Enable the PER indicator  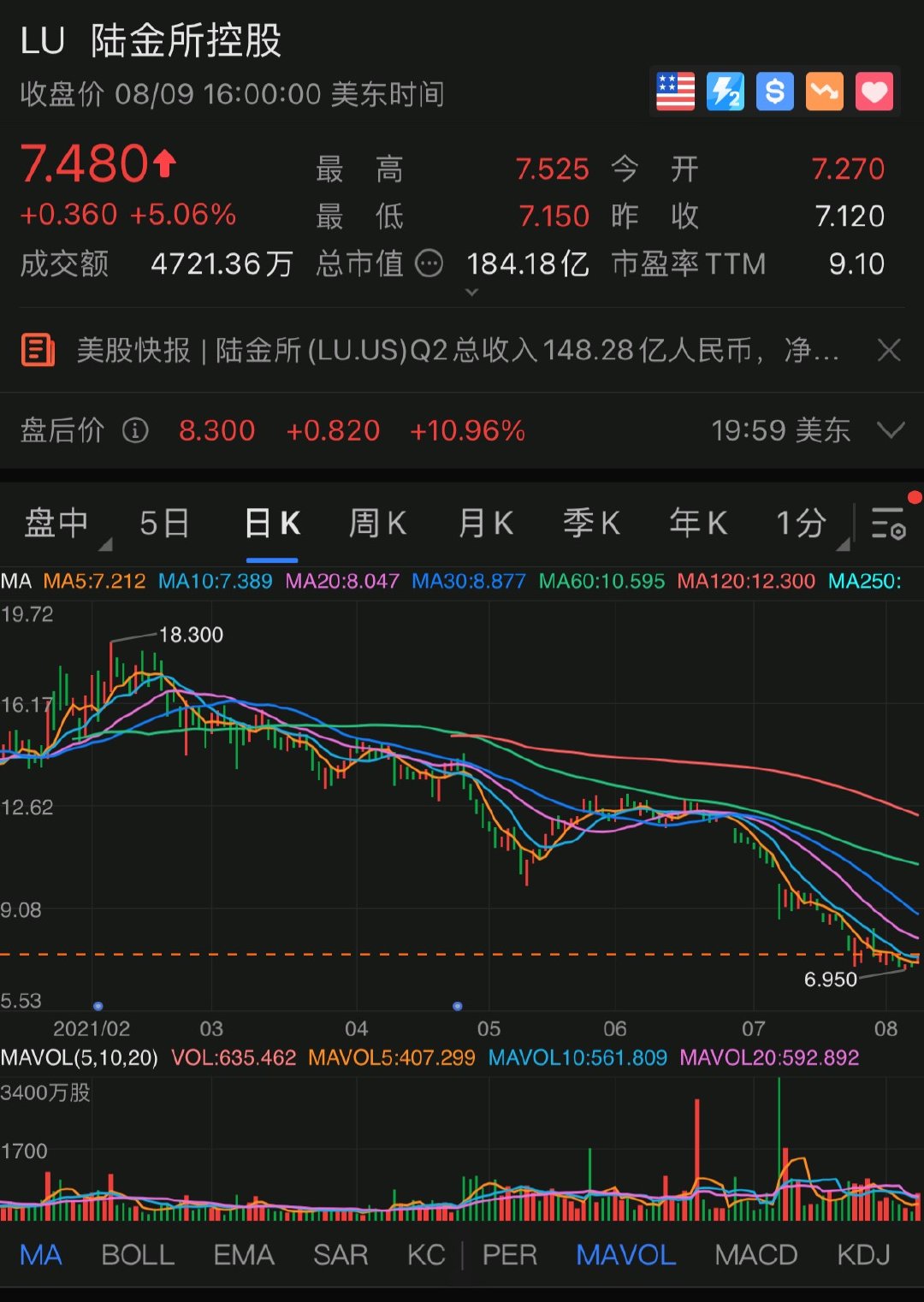click(510, 1255)
